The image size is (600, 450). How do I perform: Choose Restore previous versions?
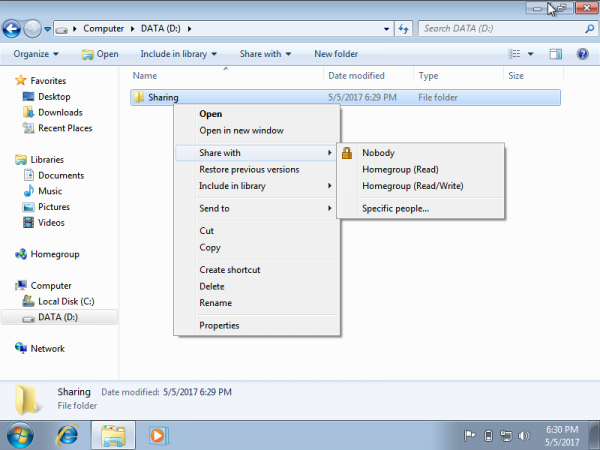click(257, 169)
